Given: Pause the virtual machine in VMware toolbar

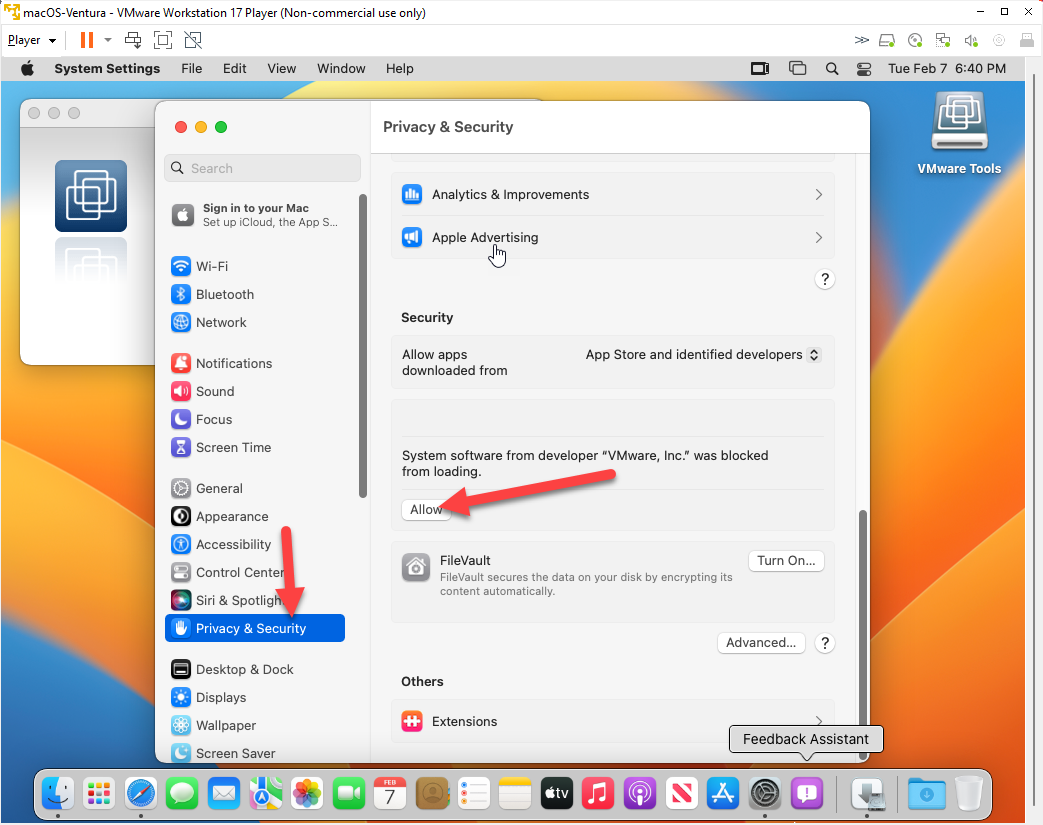Looking at the screenshot, I should tap(87, 40).
